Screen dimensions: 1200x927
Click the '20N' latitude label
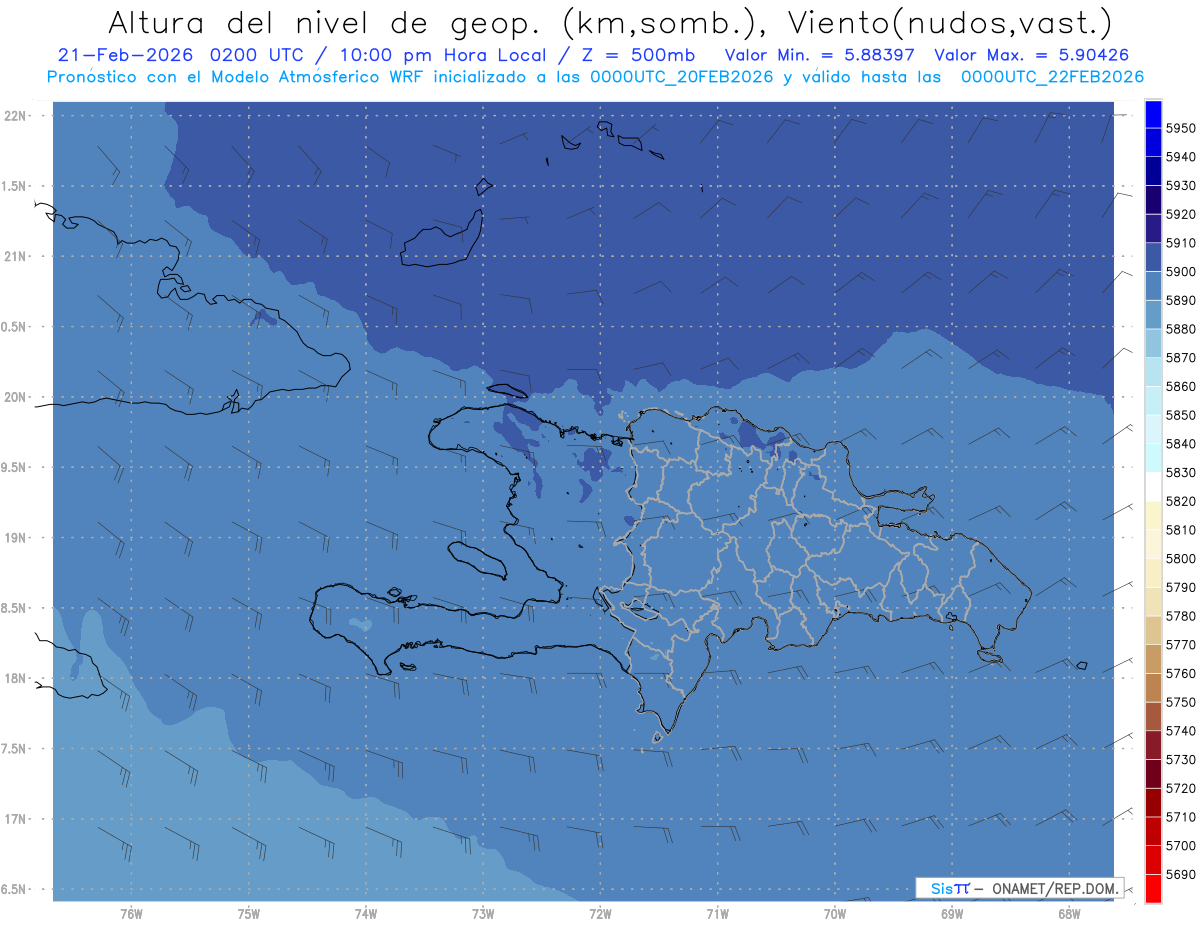tap(15, 397)
